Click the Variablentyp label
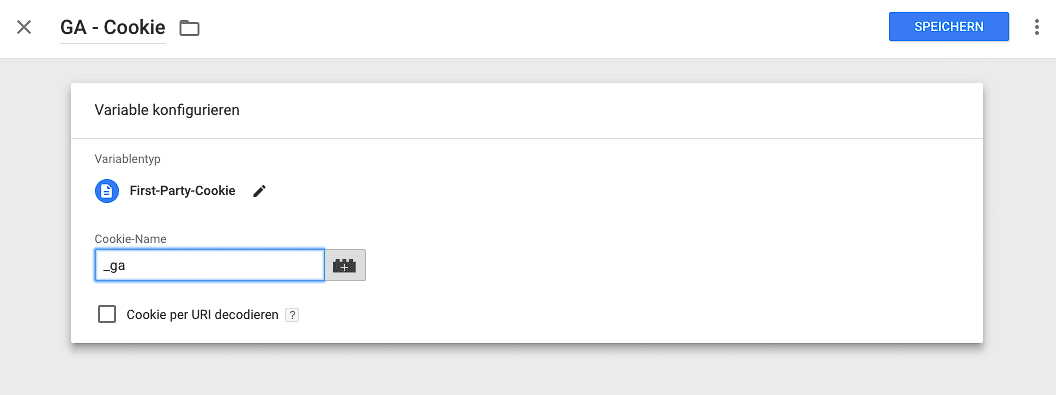Screen dimensions: 1056x395 tap(127, 159)
